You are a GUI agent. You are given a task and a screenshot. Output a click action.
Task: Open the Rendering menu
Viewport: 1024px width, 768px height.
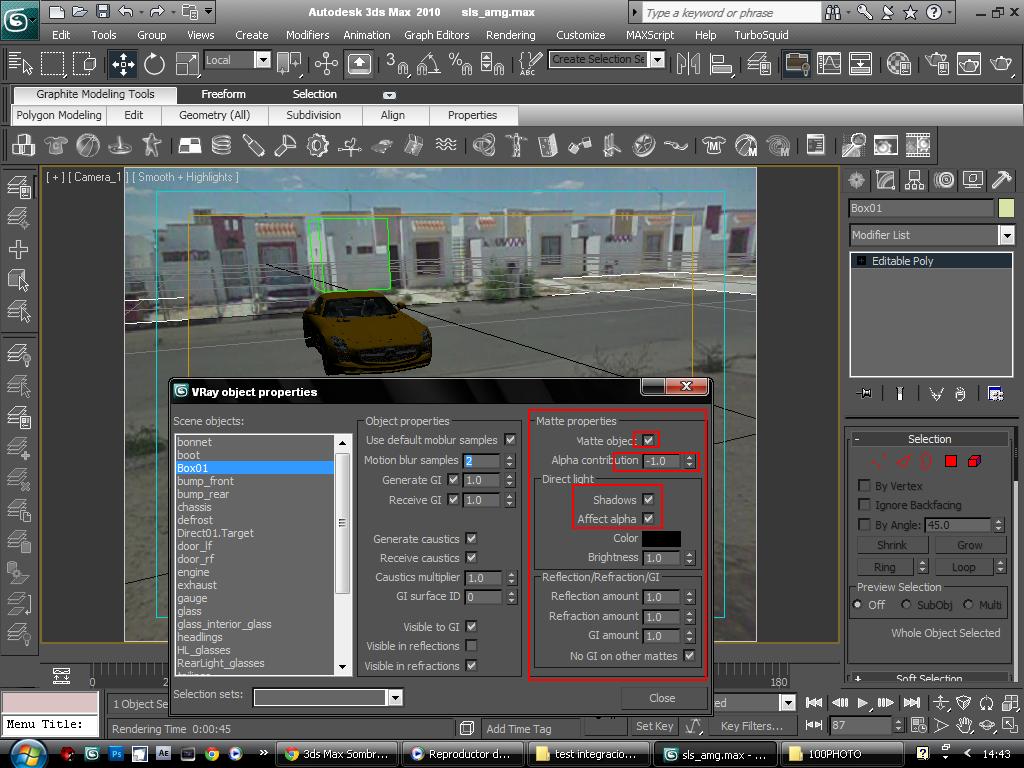tap(511, 35)
